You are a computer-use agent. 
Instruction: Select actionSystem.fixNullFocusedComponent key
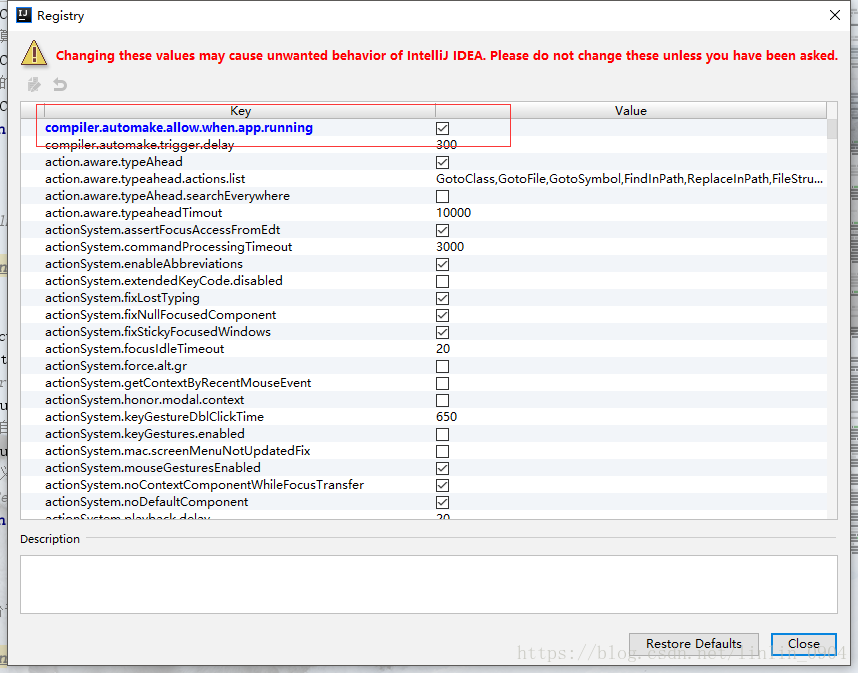[160, 315]
